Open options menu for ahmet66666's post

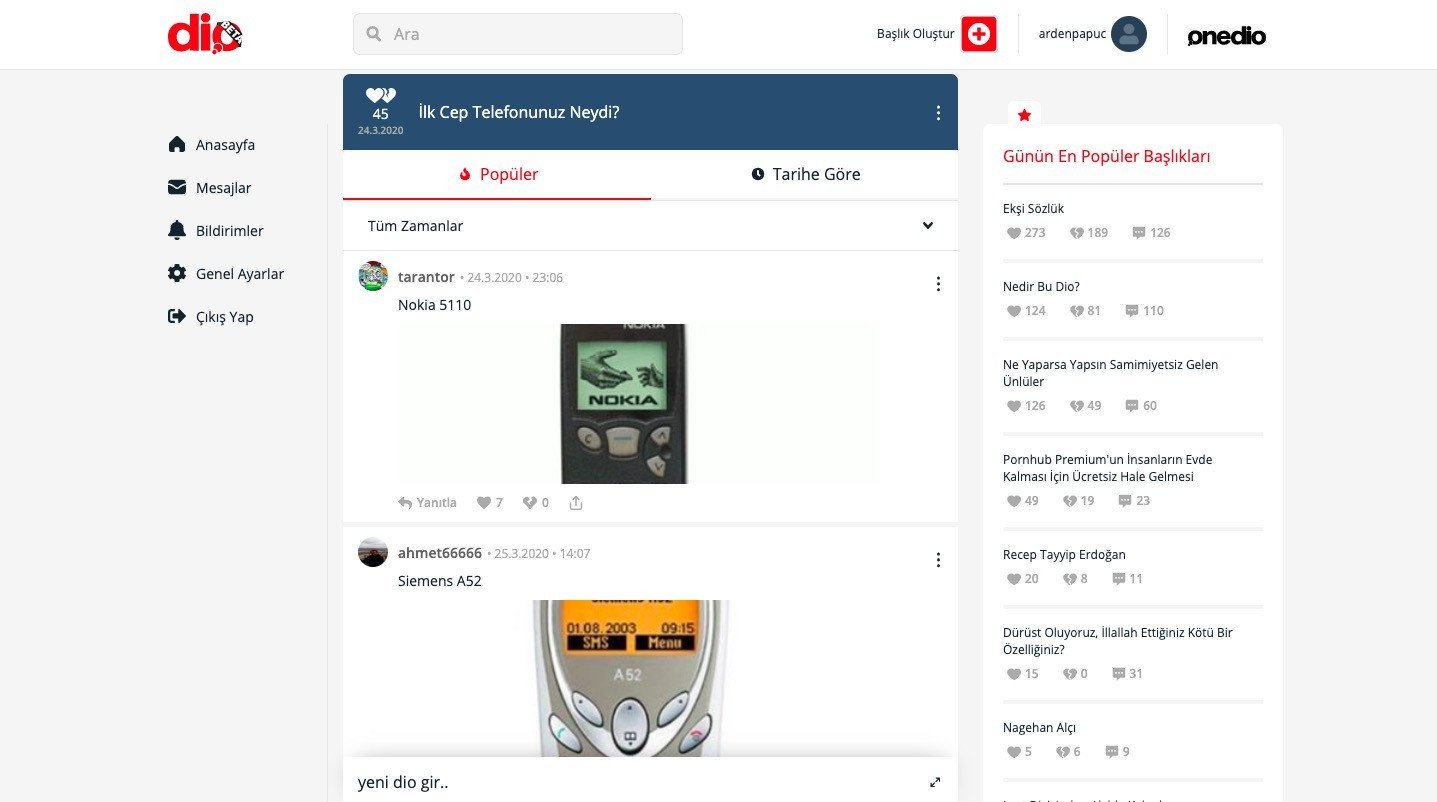coord(938,560)
